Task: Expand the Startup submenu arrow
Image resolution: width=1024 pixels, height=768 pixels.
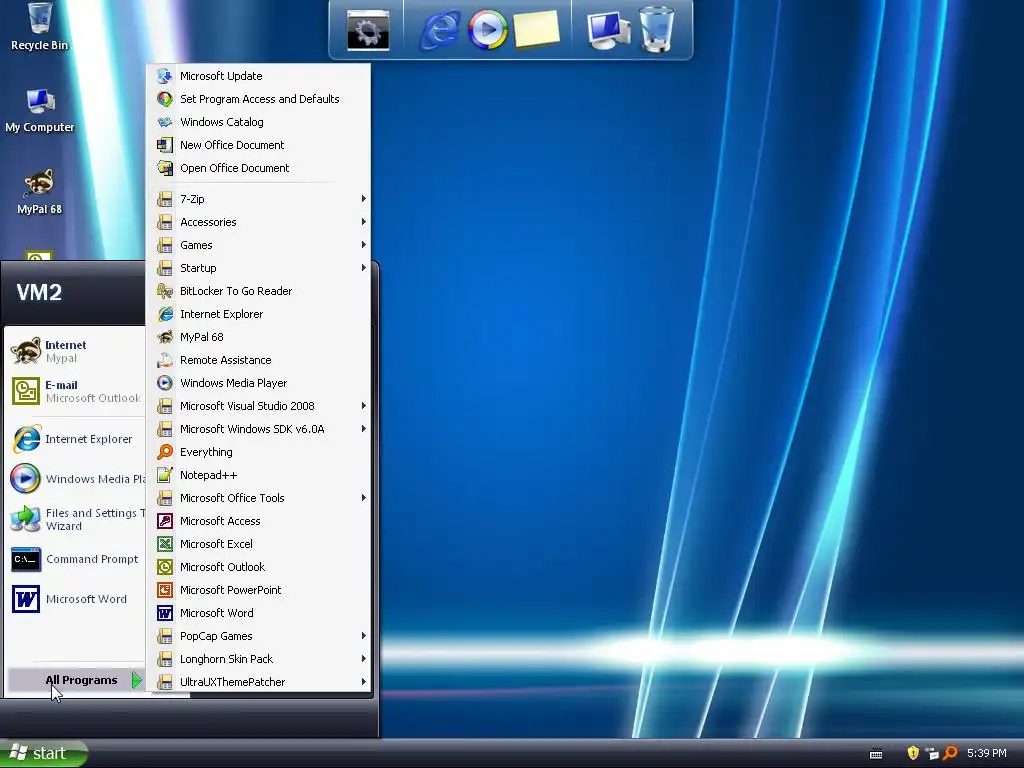Action: 364,267
